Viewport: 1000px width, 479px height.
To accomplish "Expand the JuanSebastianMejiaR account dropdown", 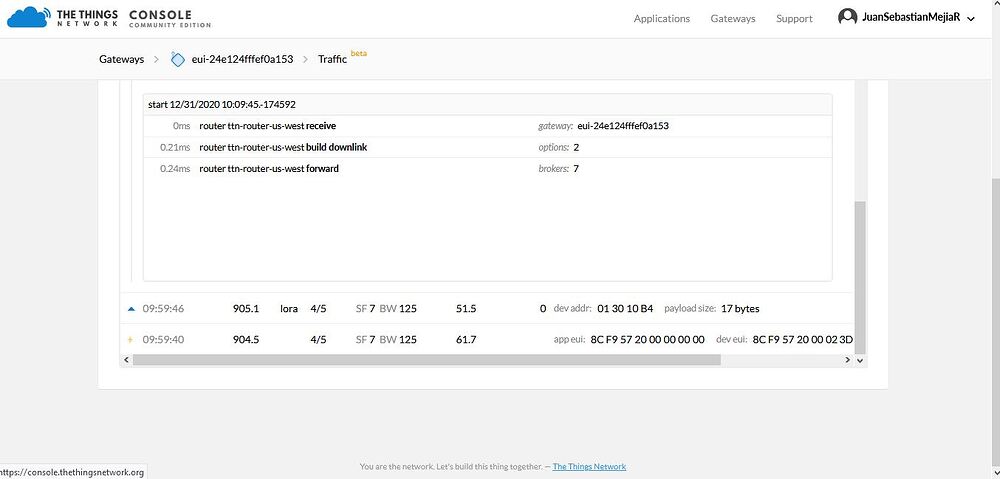I will [x=971, y=19].
